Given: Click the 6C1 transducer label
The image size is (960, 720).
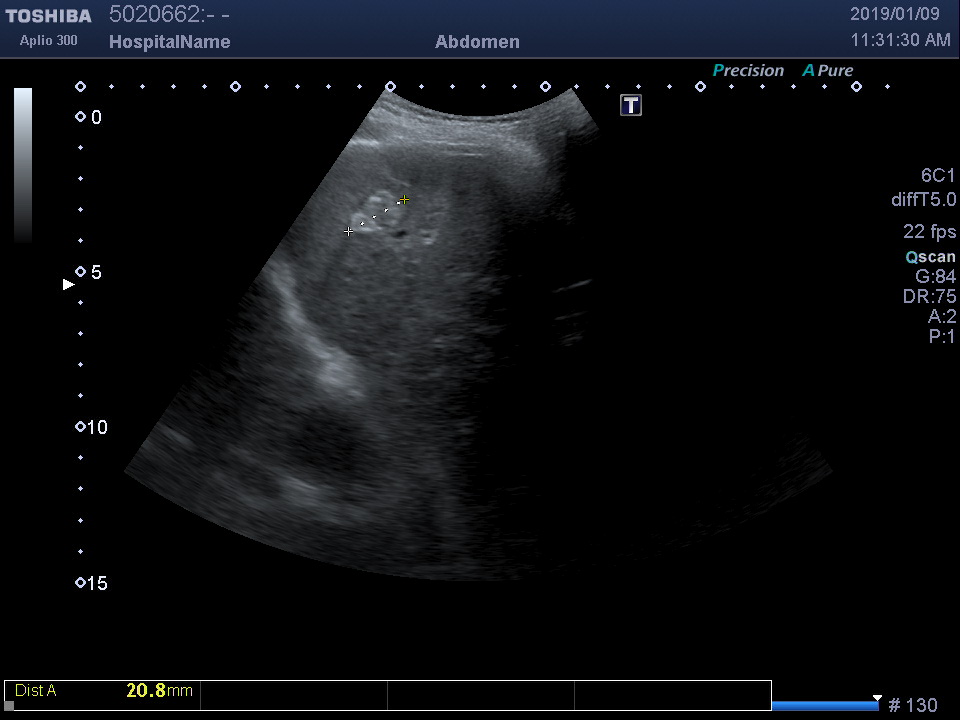Looking at the screenshot, I should coord(937,176).
